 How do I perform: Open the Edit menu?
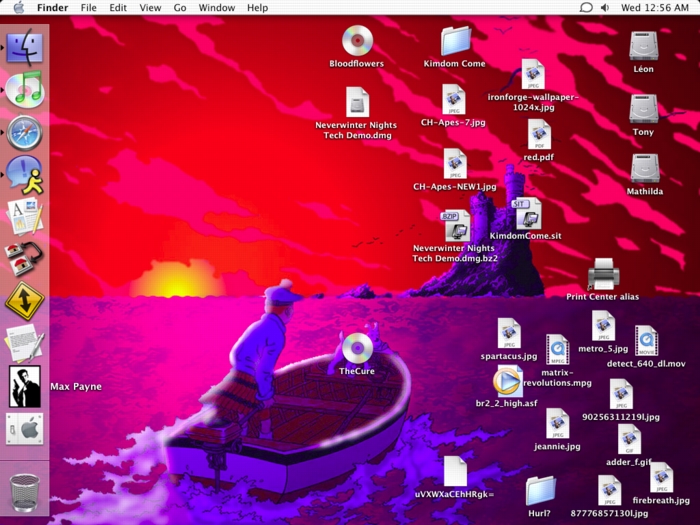point(118,8)
